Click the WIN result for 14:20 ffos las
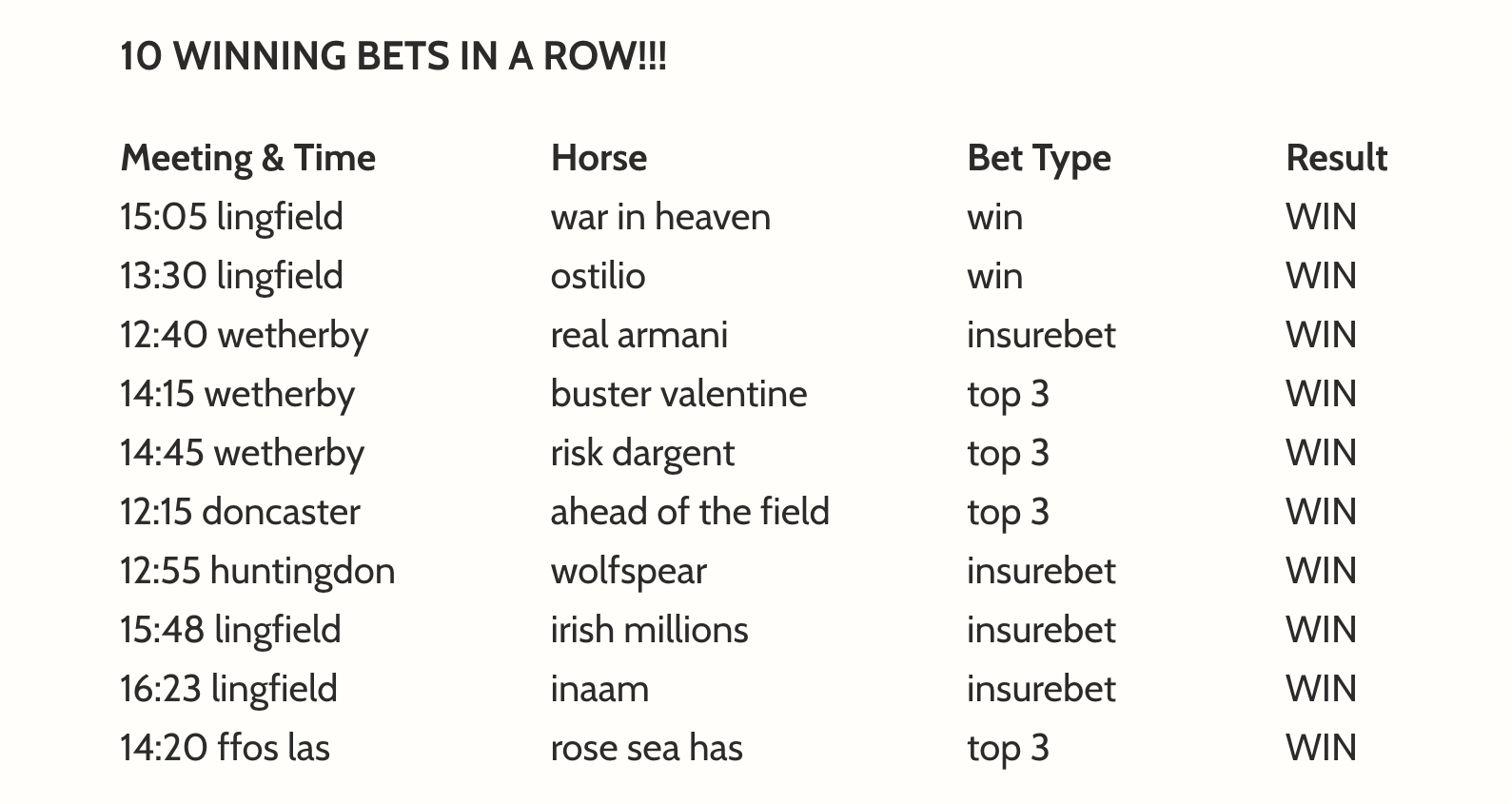This screenshot has width=1512, height=804. click(1321, 748)
